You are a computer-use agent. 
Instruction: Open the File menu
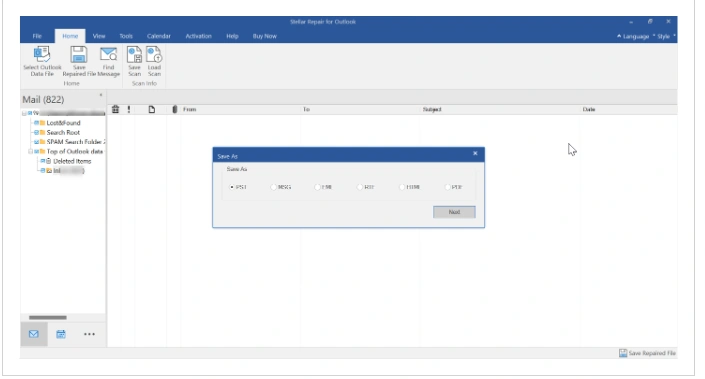(x=37, y=36)
